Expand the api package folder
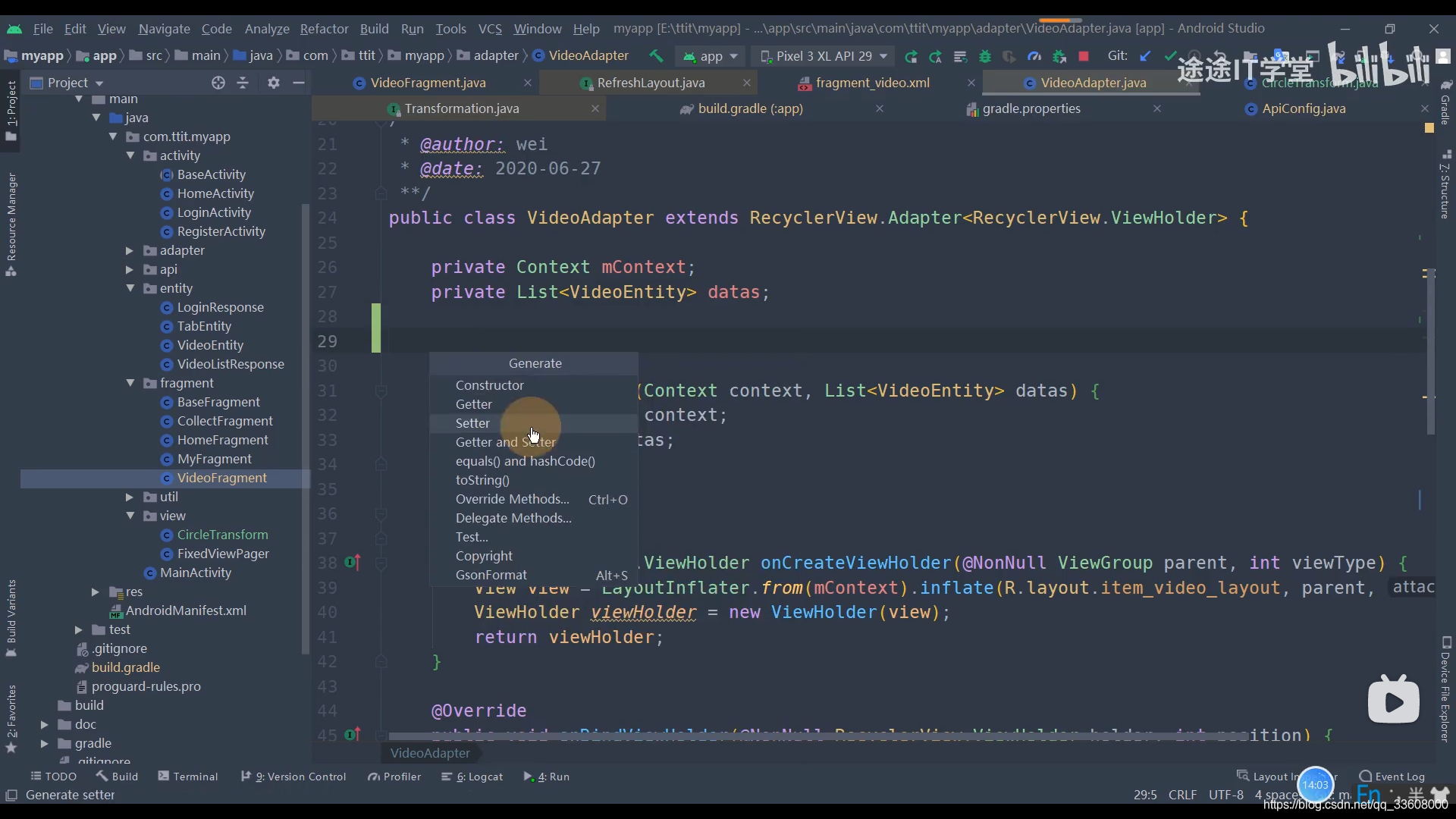Viewport: 1456px width, 819px height. [x=129, y=269]
